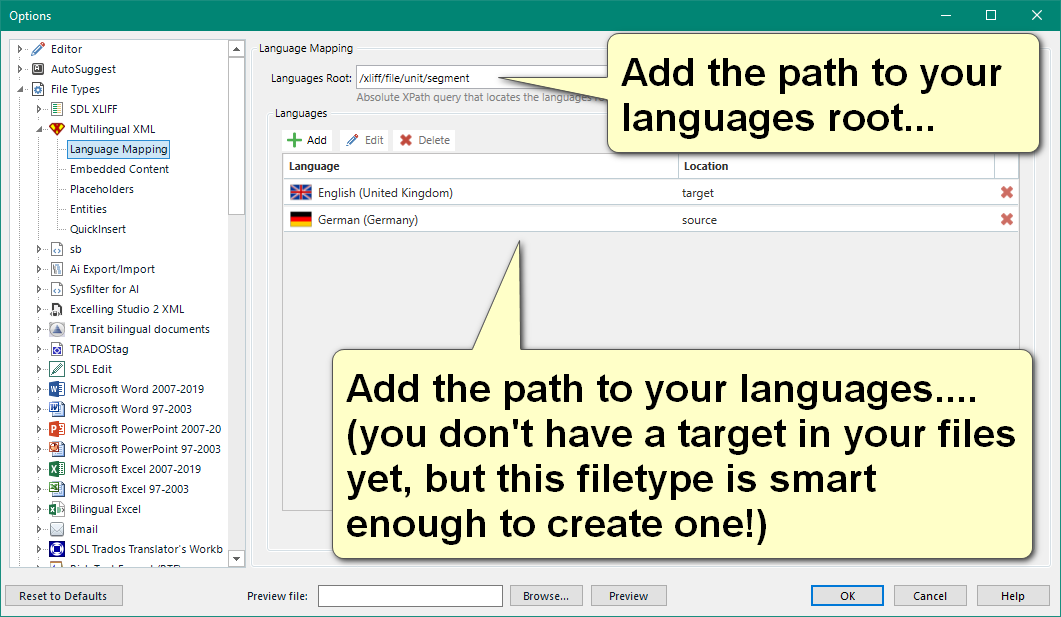Click the Preview file input field
Screen dimensions: 1061x617
click(x=410, y=596)
